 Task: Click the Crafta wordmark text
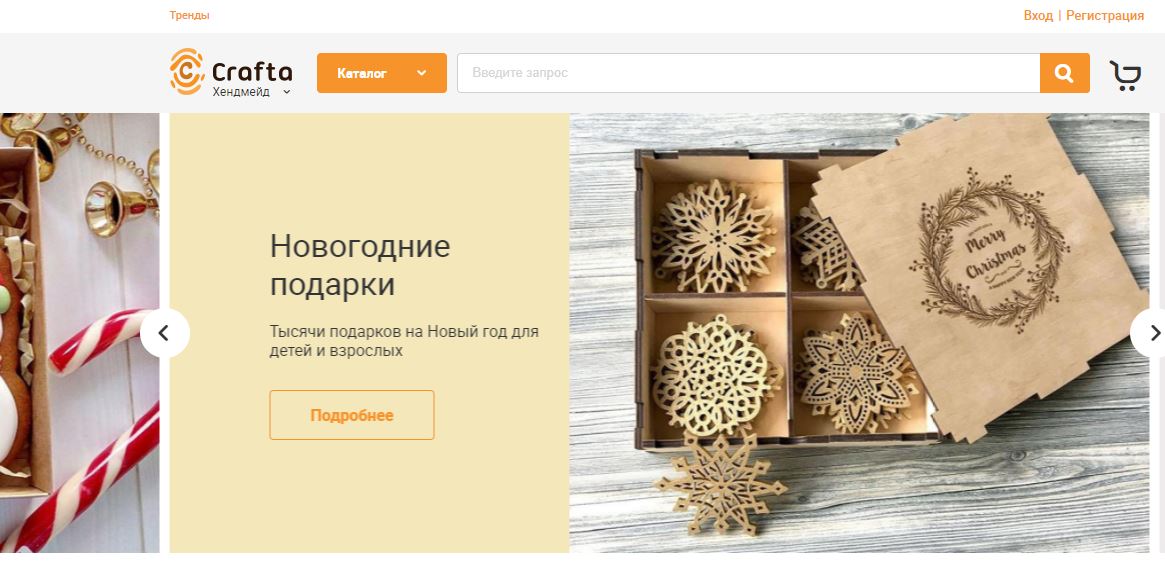(x=252, y=71)
